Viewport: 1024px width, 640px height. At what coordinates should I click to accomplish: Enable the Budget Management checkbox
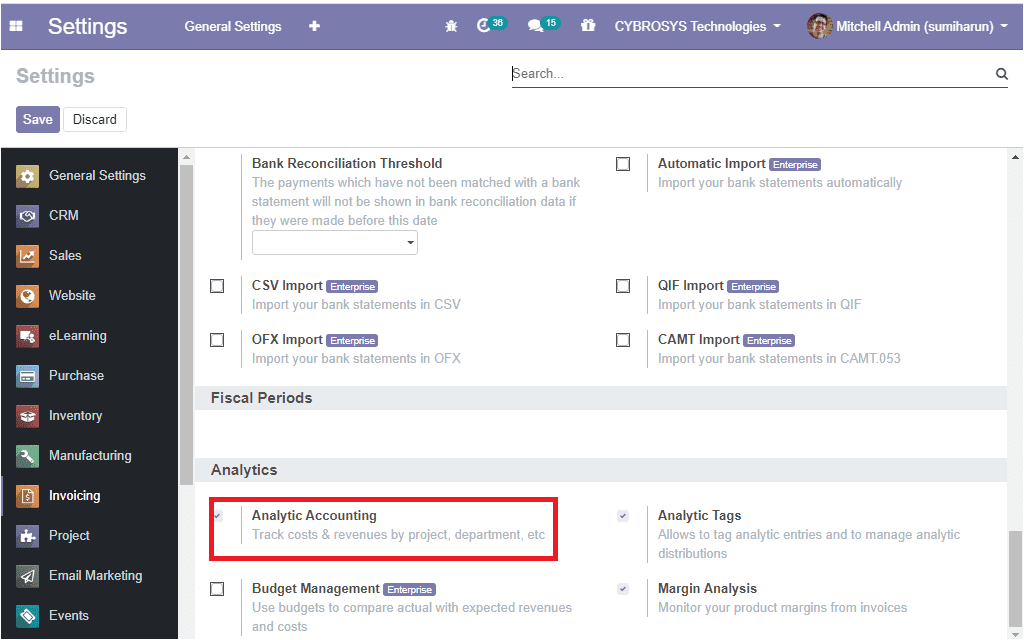[x=217, y=589]
